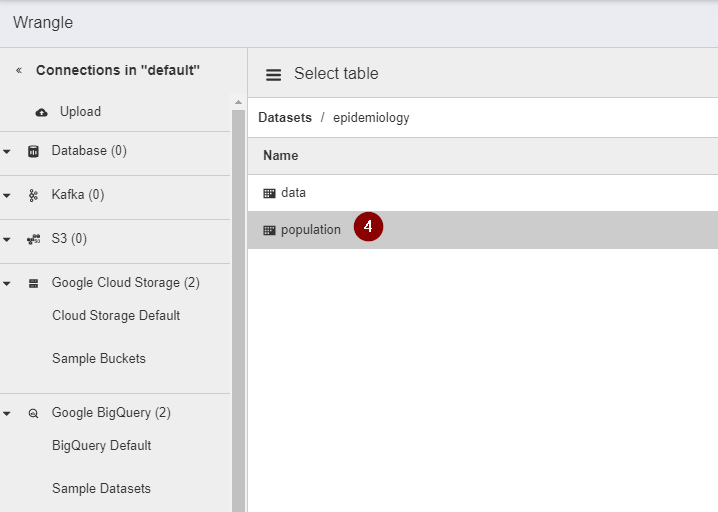Click the S3 buckets icon

coord(33,239)
